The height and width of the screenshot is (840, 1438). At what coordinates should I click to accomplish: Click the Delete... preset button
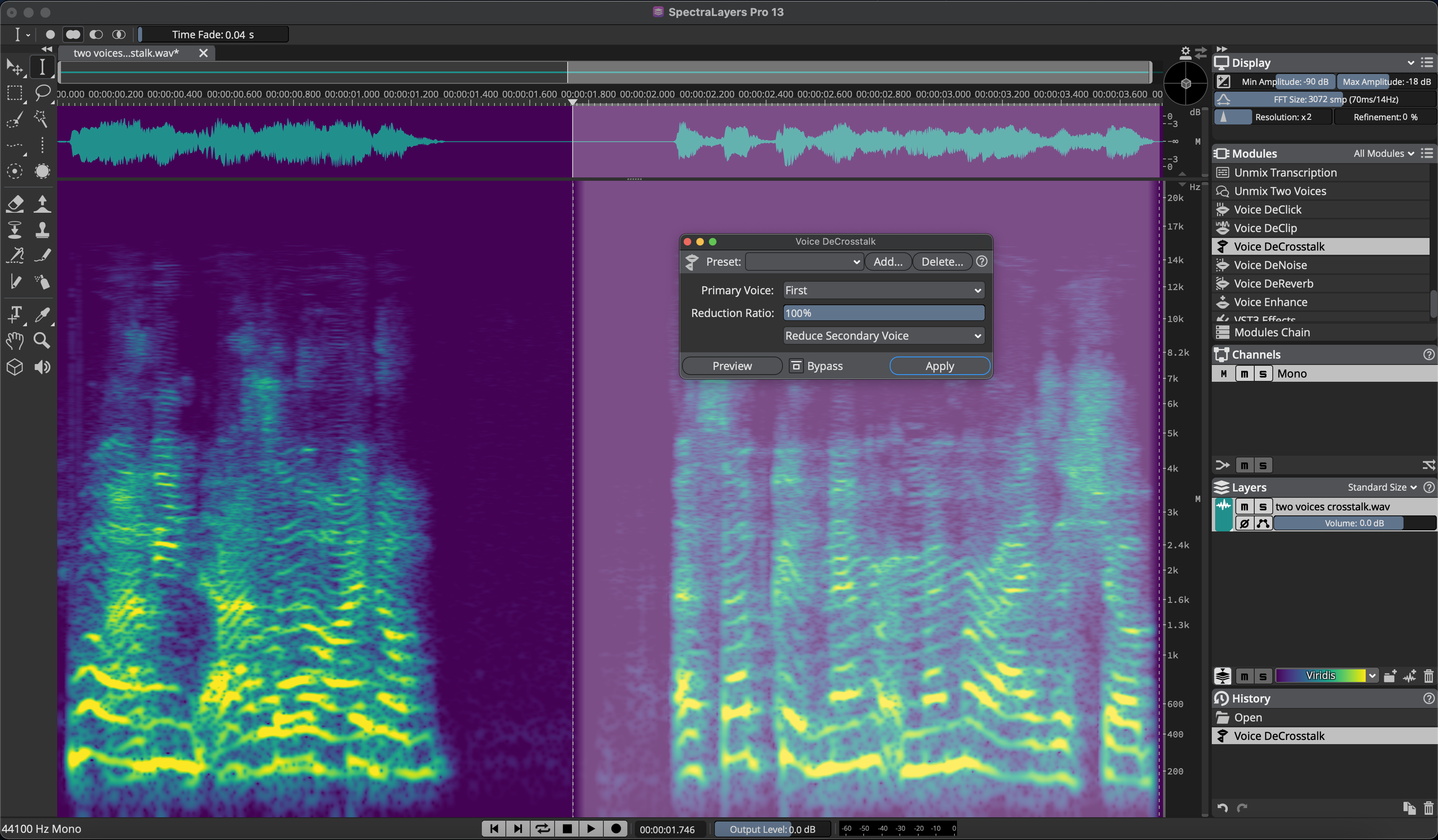pos(942,262)
